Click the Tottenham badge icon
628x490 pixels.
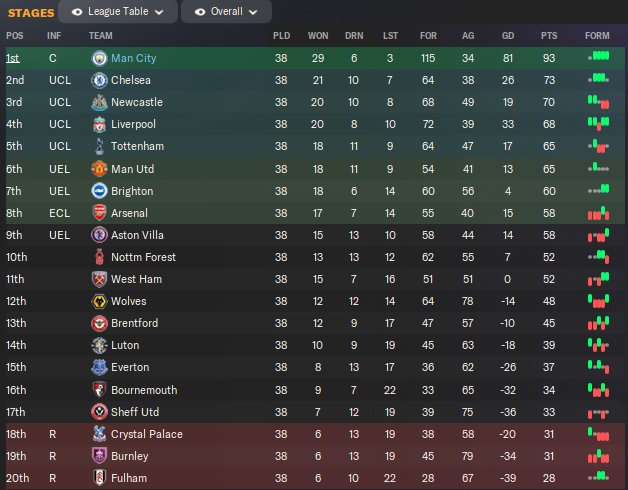(x=99, y=146)
